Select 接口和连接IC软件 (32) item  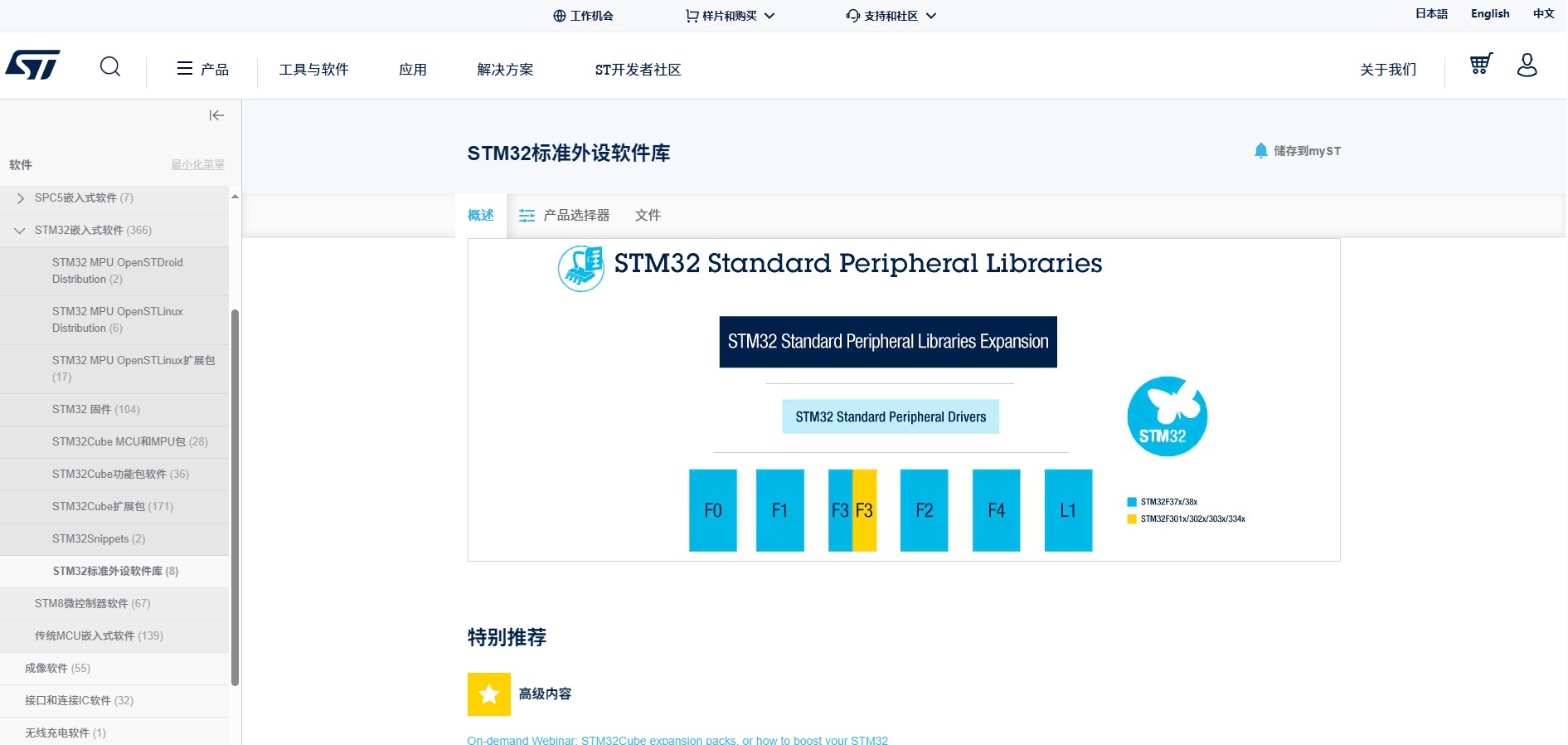[x=114, y=701]
